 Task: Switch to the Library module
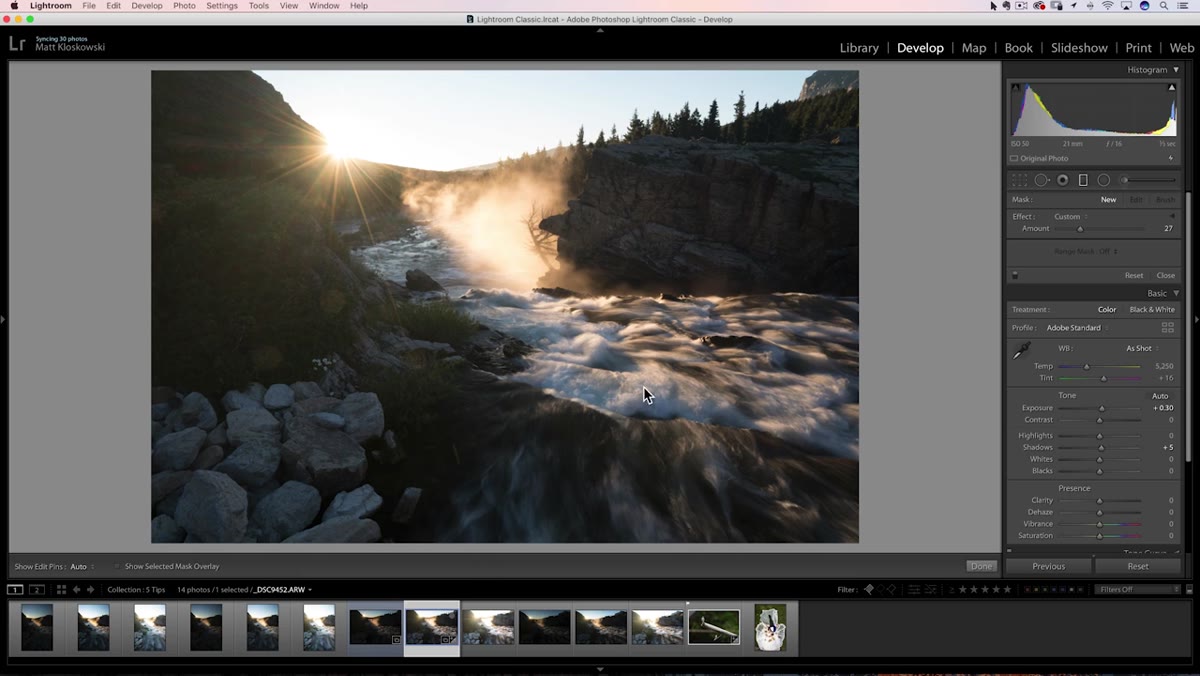pyautogui.click(x=859, y=48)
